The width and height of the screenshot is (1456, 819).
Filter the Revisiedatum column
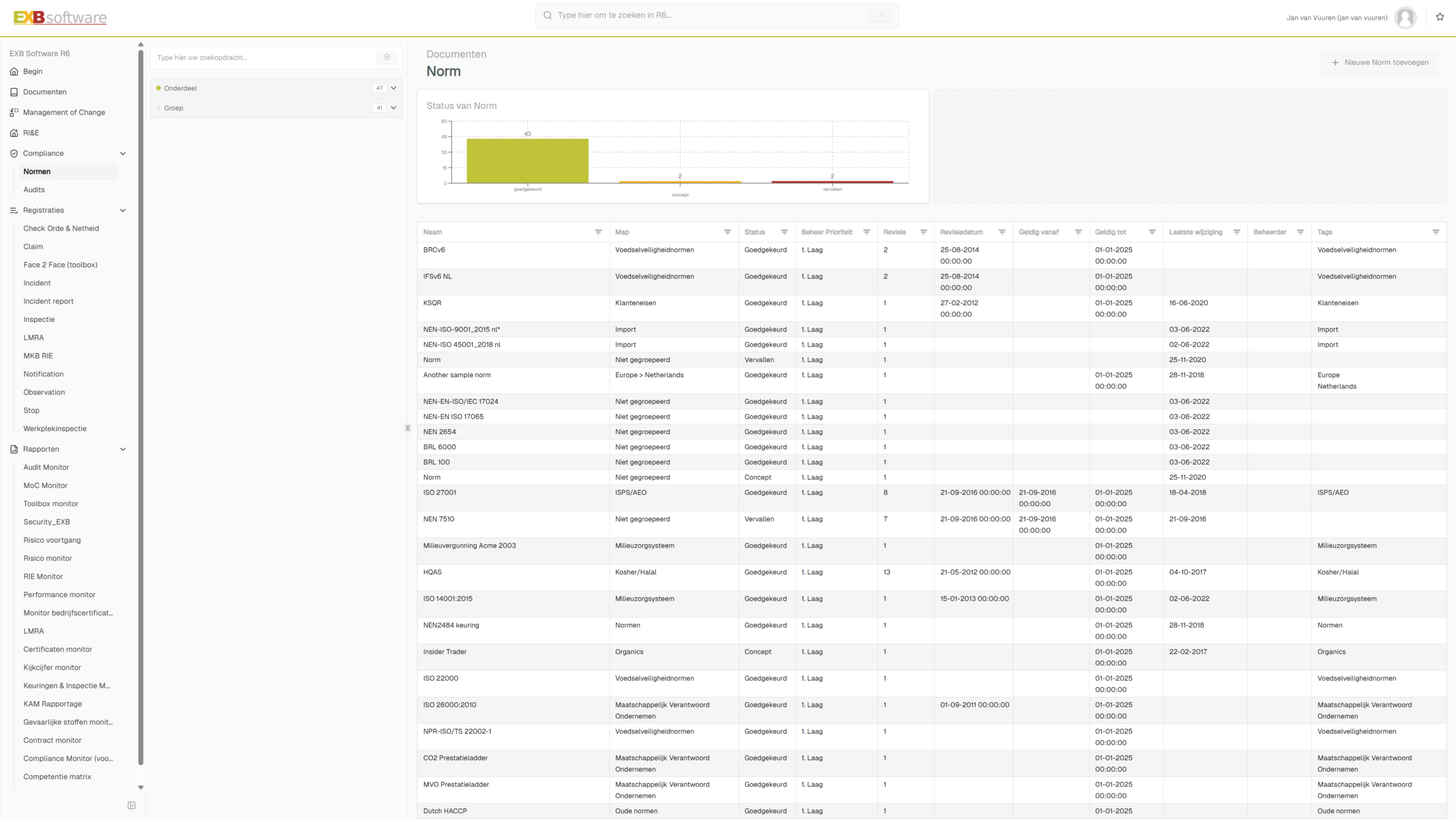(1002, 232)
